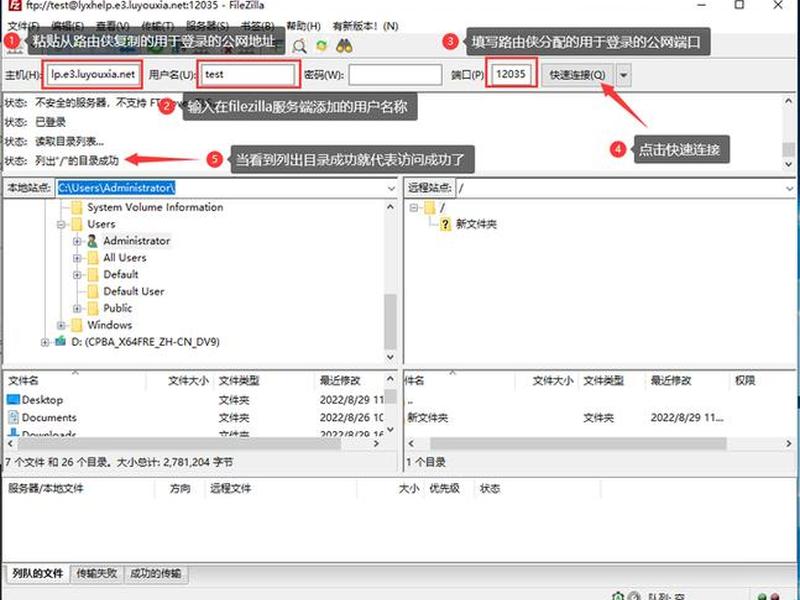
Task: Click the remote root '/' folder icon
Action: click(430, 207)
